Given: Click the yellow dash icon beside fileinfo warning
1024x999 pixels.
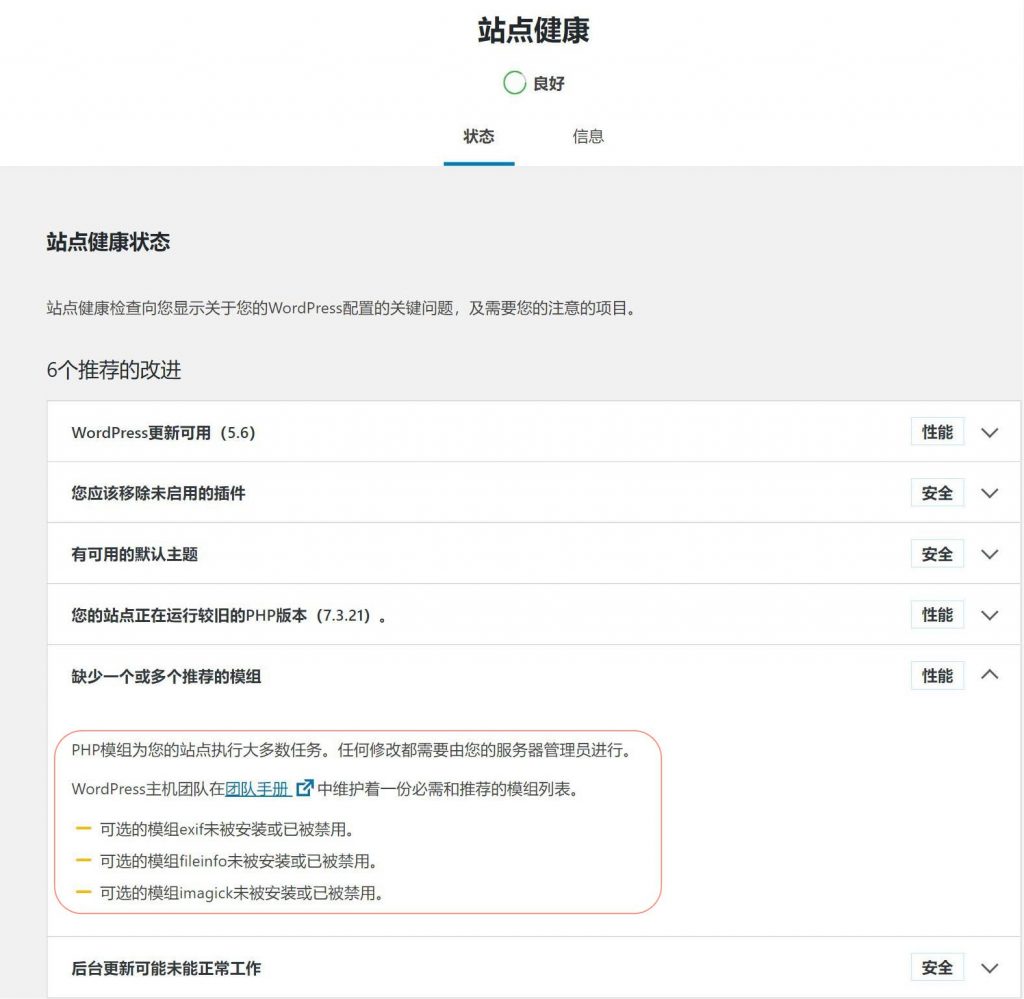Looking at the screenshot, I should (83, 860).
